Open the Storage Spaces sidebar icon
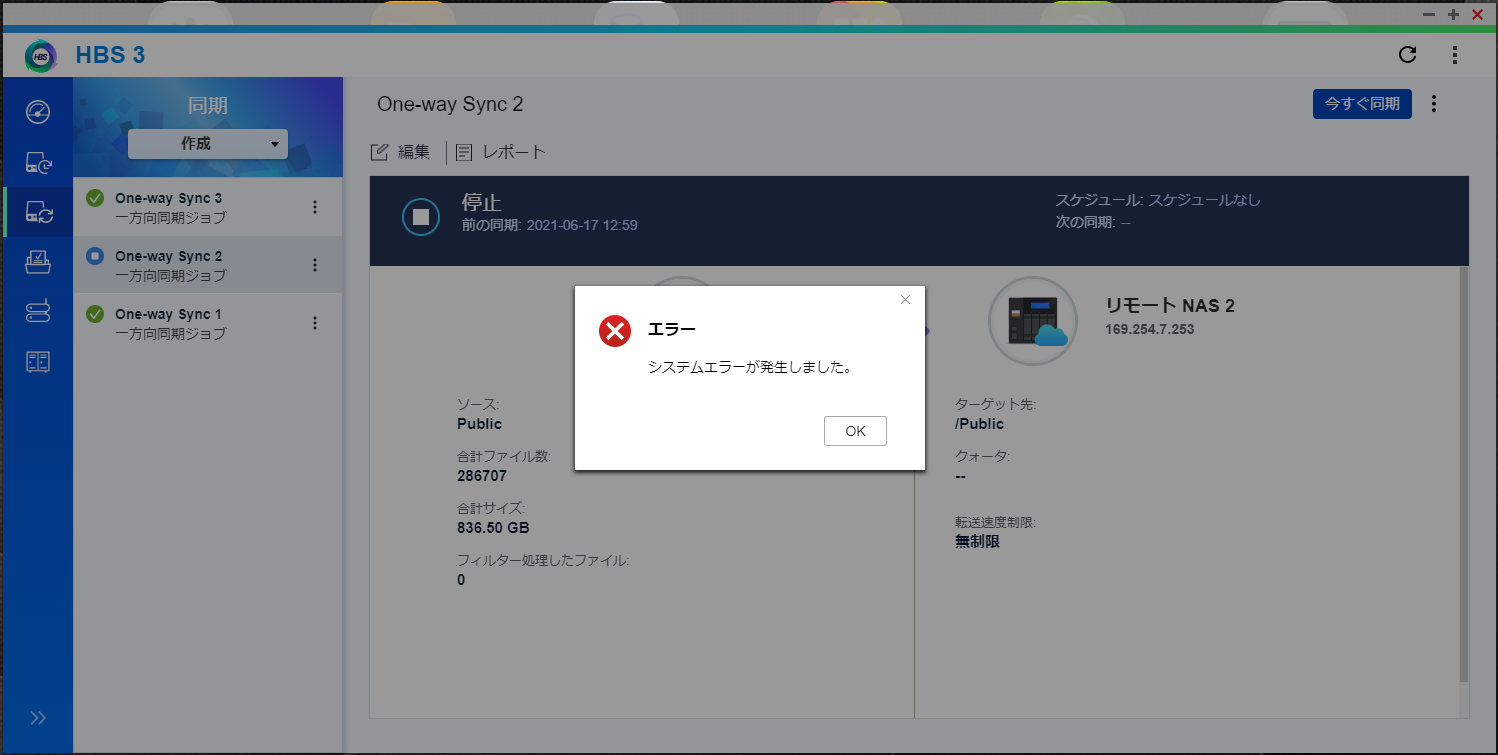The height and width of the screenshot is (755, 1498). 38,361
